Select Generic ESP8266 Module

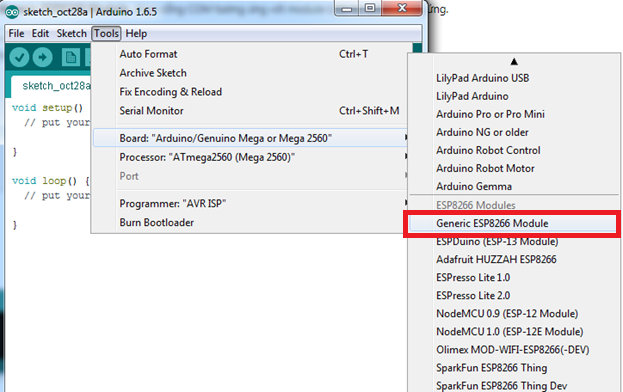pos(513,223)
